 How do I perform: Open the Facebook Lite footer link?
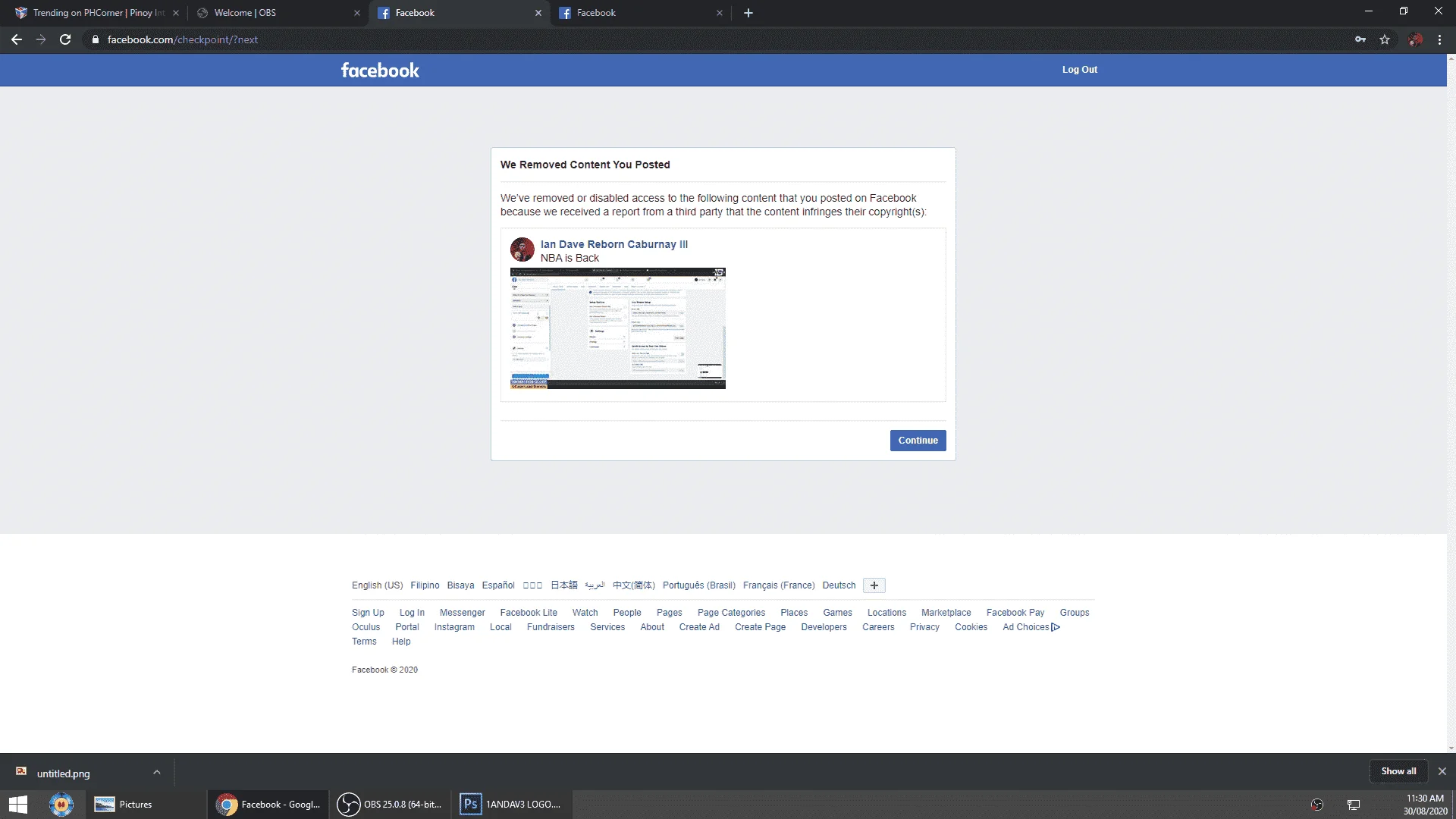(x=529, y=613)
